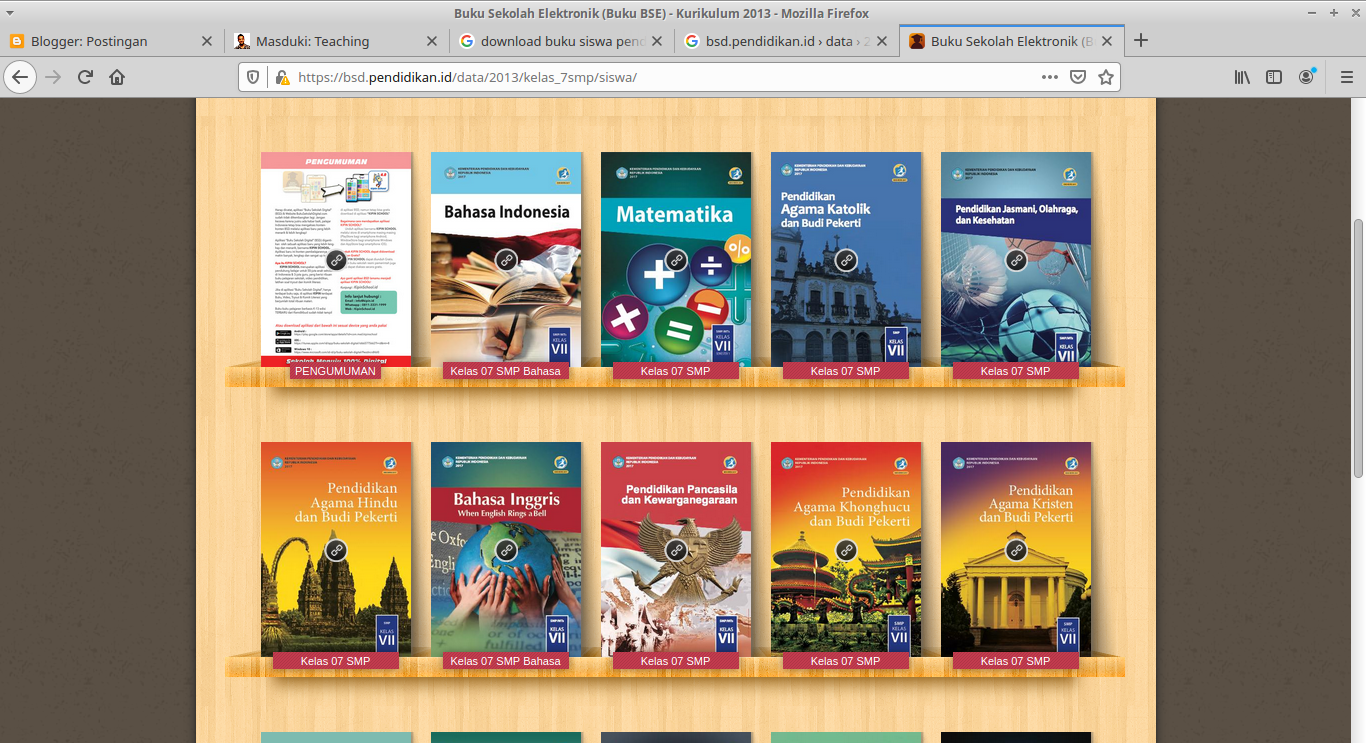Switch to Masduki: Teaching tab

[336, 41]
